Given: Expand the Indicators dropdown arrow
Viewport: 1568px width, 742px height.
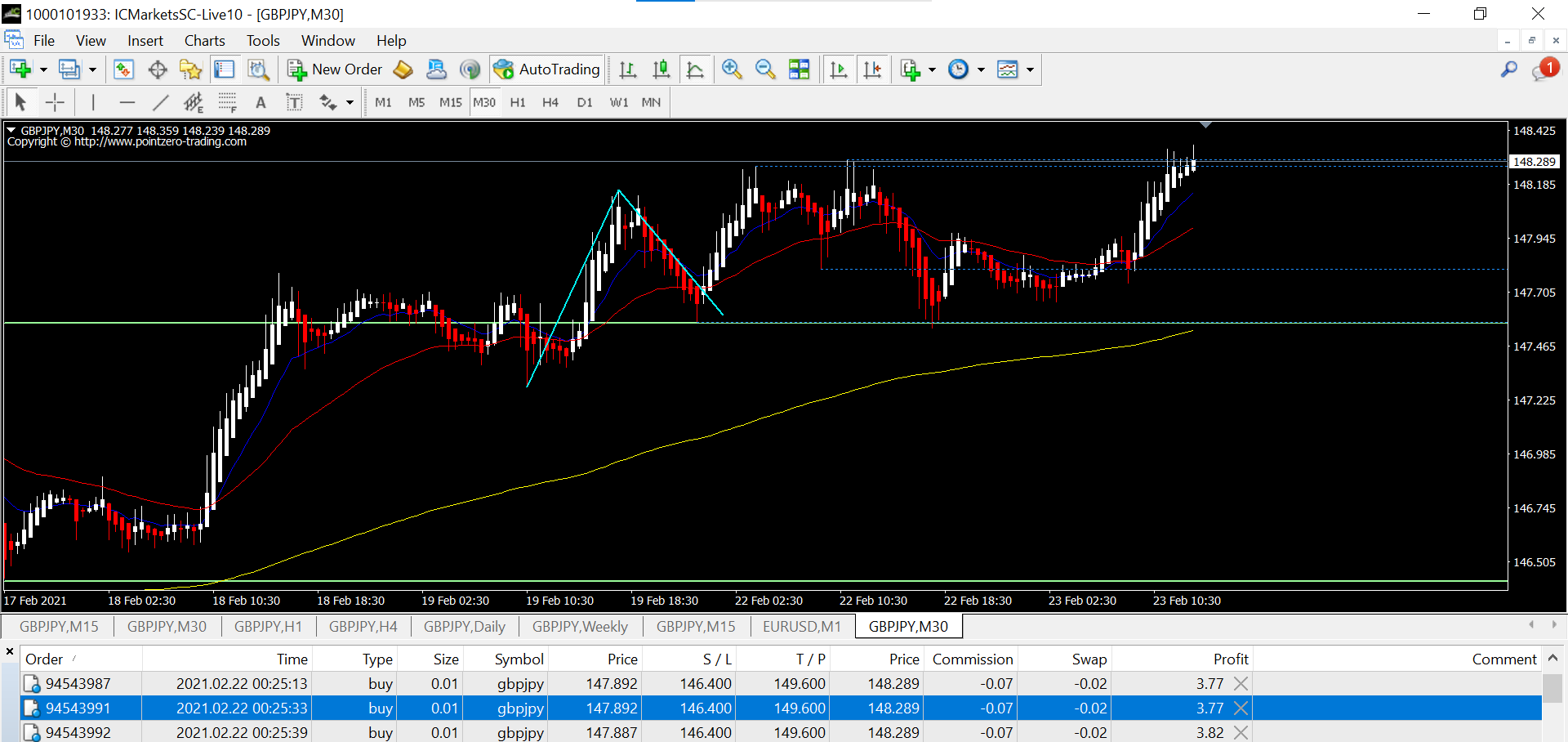Looking at the screenshot, I should point(932,69).
